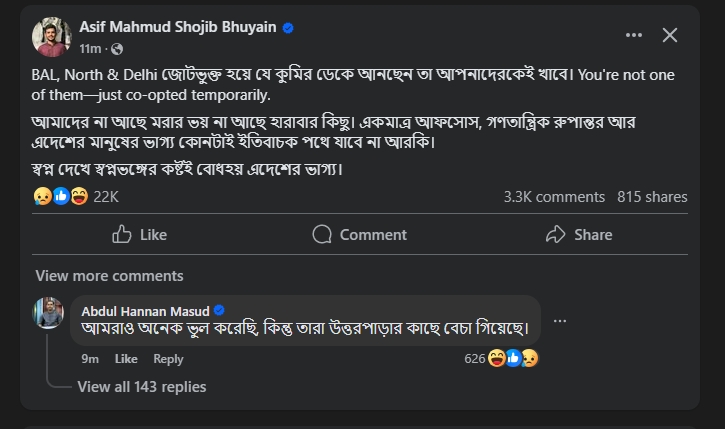Click Abdul Hannan Masud's avatar
The height and width of the screenshot is (429, 725).
(48, 313)
